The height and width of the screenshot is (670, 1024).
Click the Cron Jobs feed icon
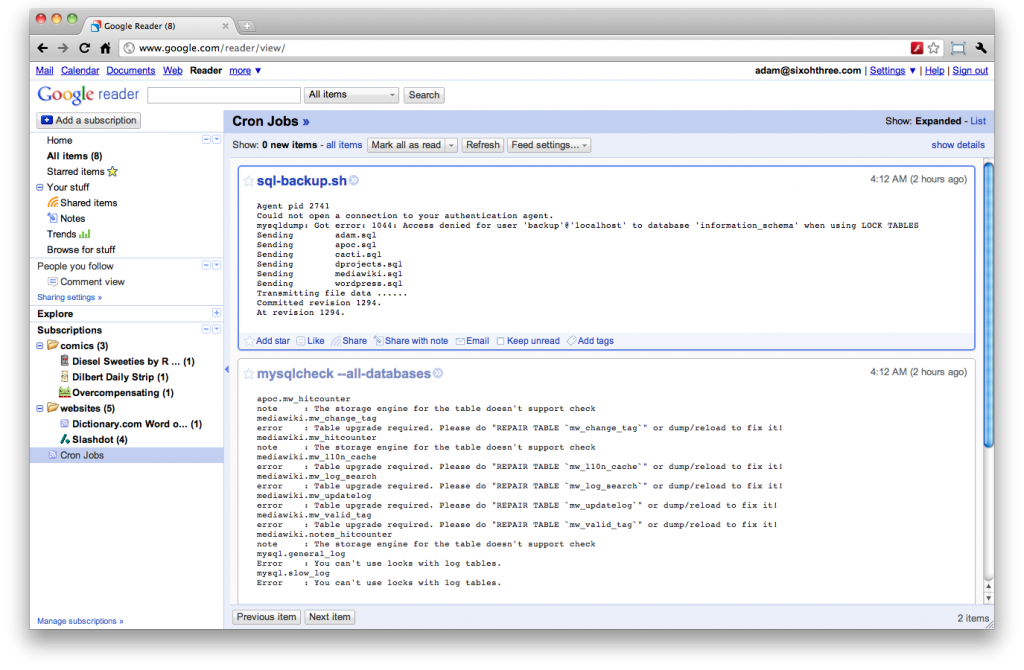pyautogui.click(x=53, y=455)
